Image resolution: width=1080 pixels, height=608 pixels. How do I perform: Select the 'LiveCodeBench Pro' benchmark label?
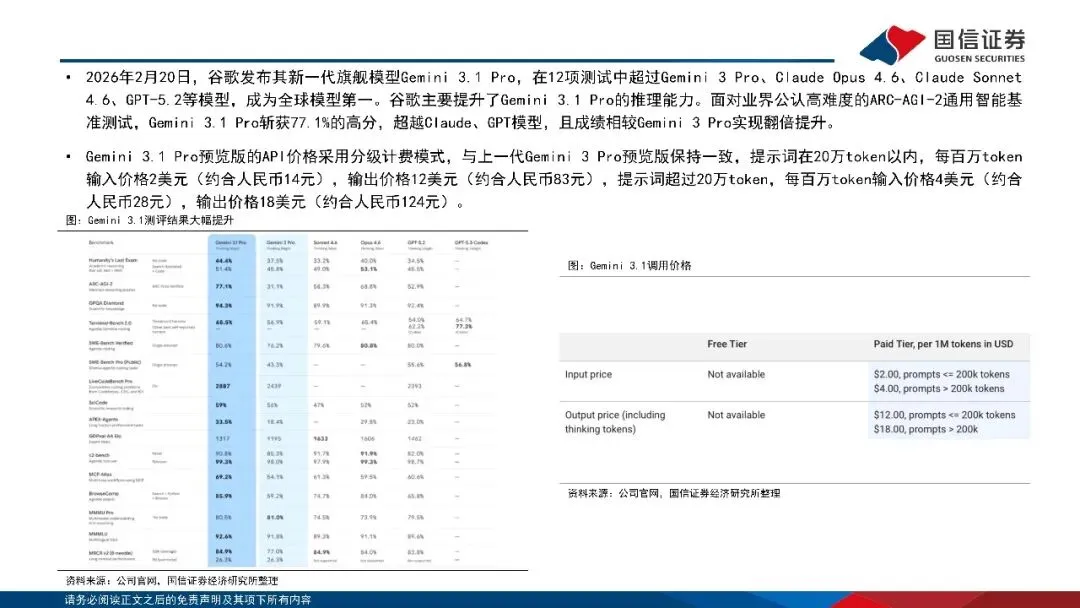coord(110,381)
